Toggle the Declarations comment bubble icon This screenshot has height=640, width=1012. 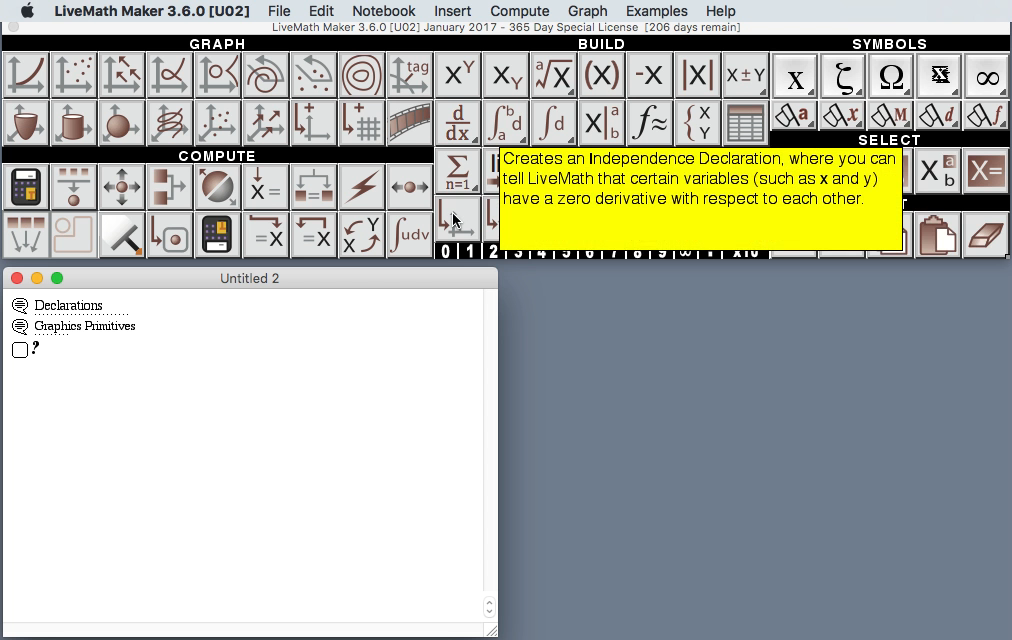point(19,306)
